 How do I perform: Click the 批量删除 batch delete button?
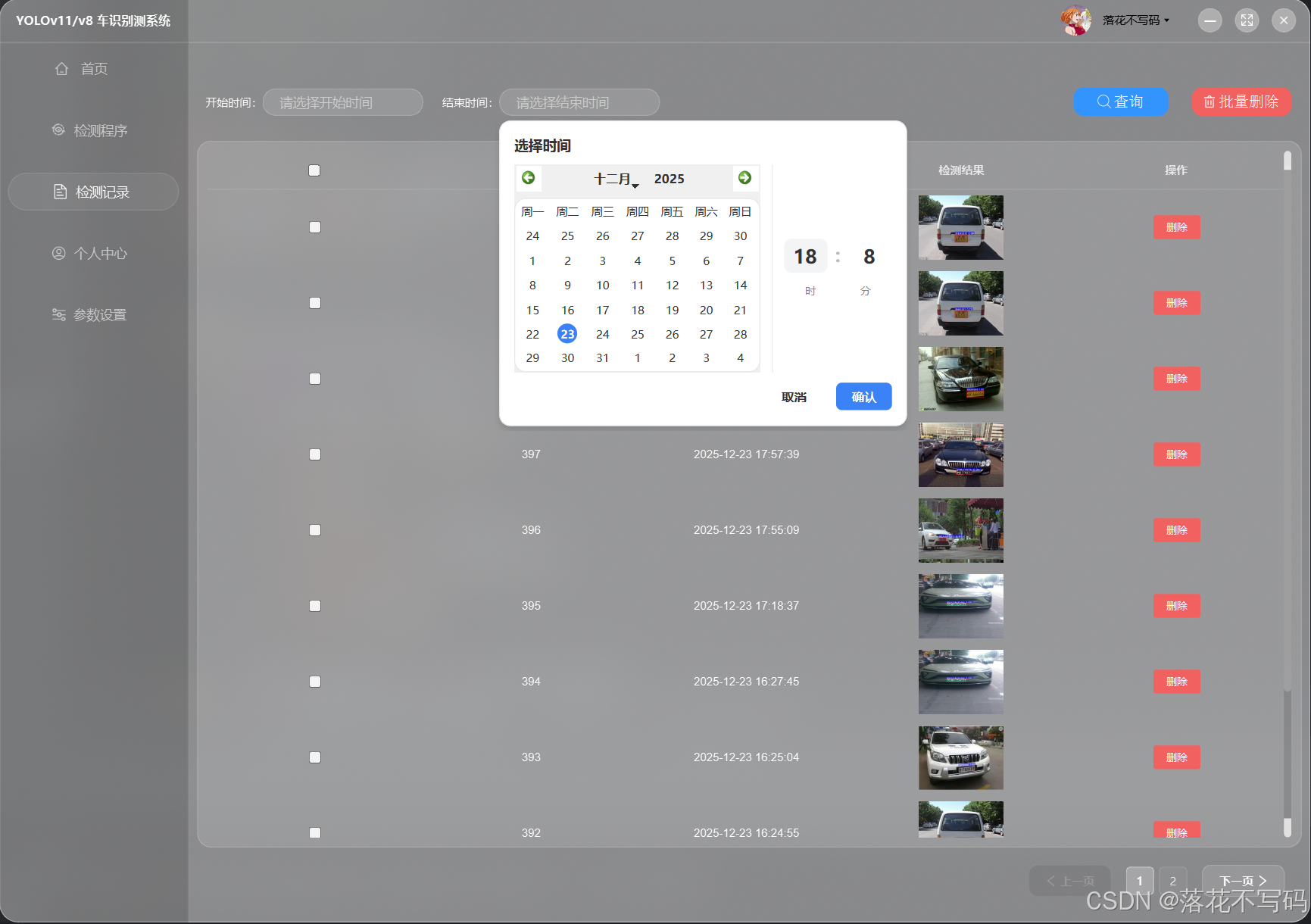tap(1241, 101)
